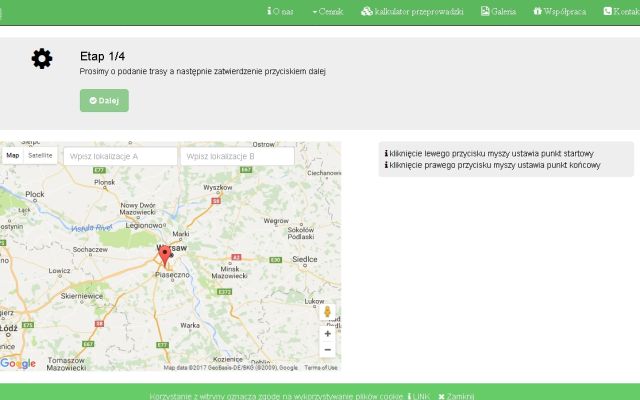Open the kalkulator przeprowadzki page
The image size is (640, 400).
[412, 11]
